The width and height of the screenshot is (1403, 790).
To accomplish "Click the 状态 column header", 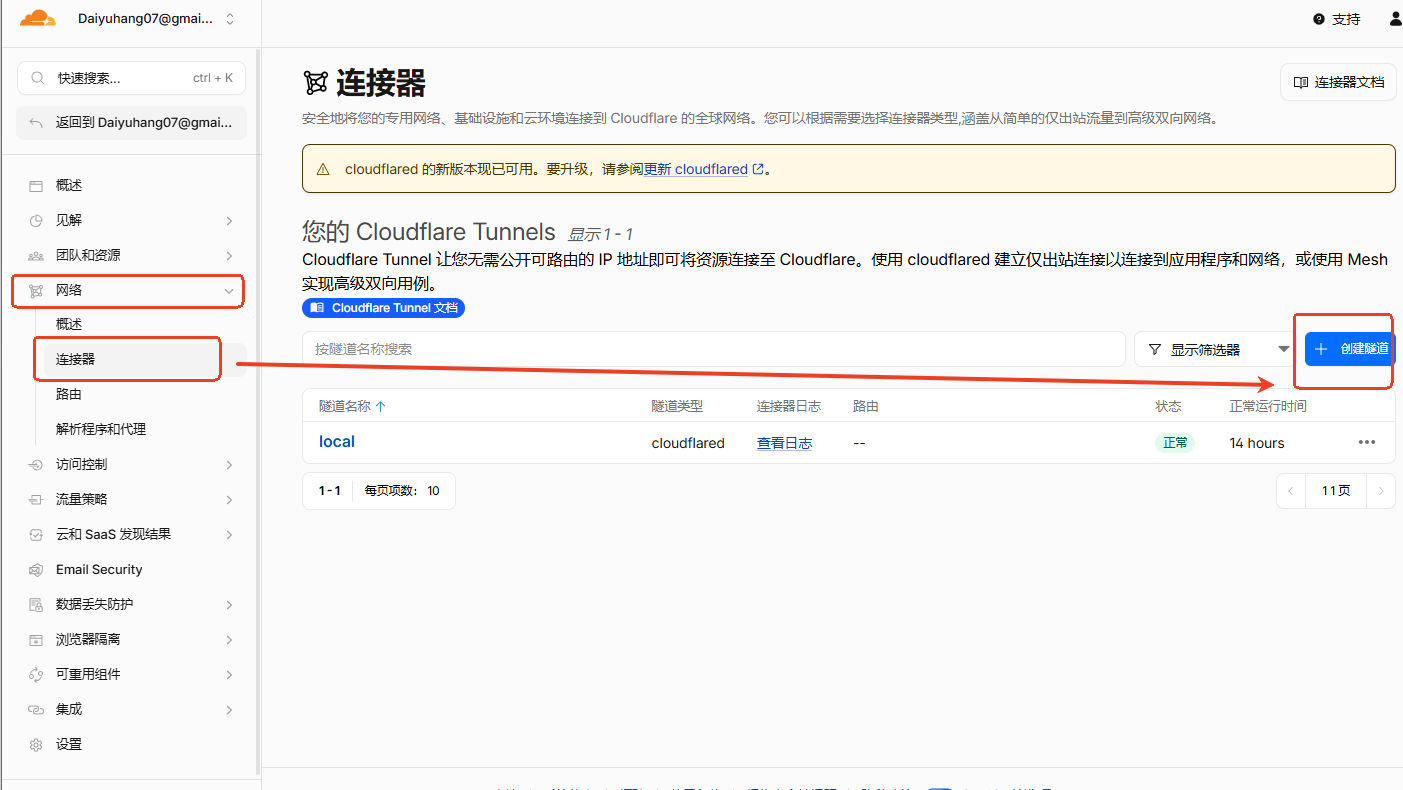I will tap(1168, 406).
